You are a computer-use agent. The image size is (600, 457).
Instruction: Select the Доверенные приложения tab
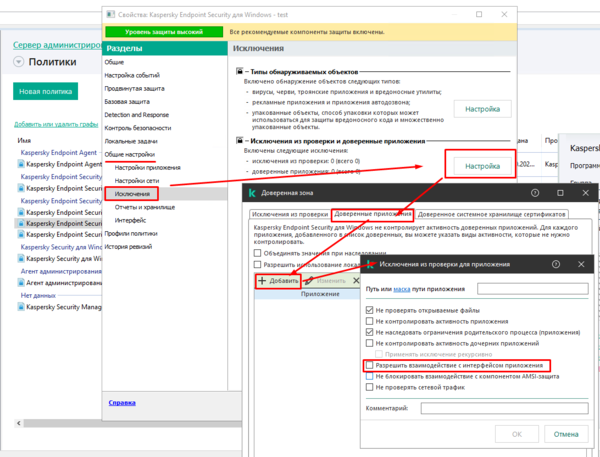pyautogui.click(x=372, y=214)
